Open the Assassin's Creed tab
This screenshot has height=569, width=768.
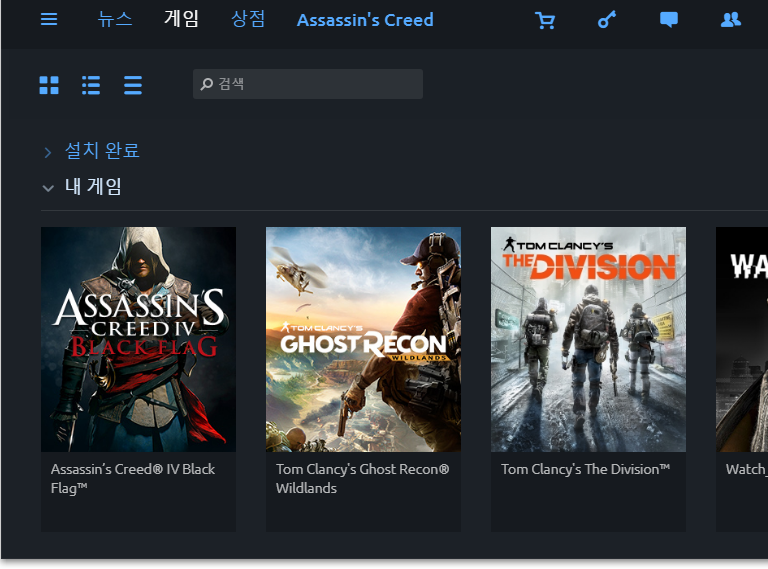365,20
